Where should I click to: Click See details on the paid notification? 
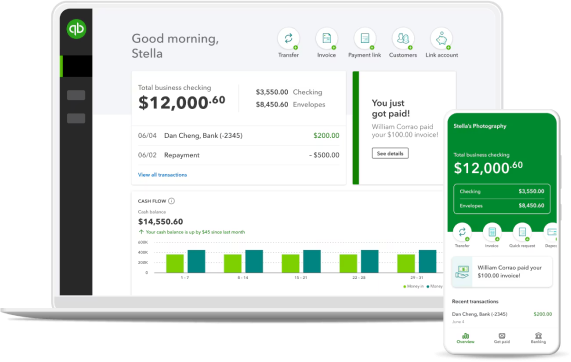[x=390, y=153]
